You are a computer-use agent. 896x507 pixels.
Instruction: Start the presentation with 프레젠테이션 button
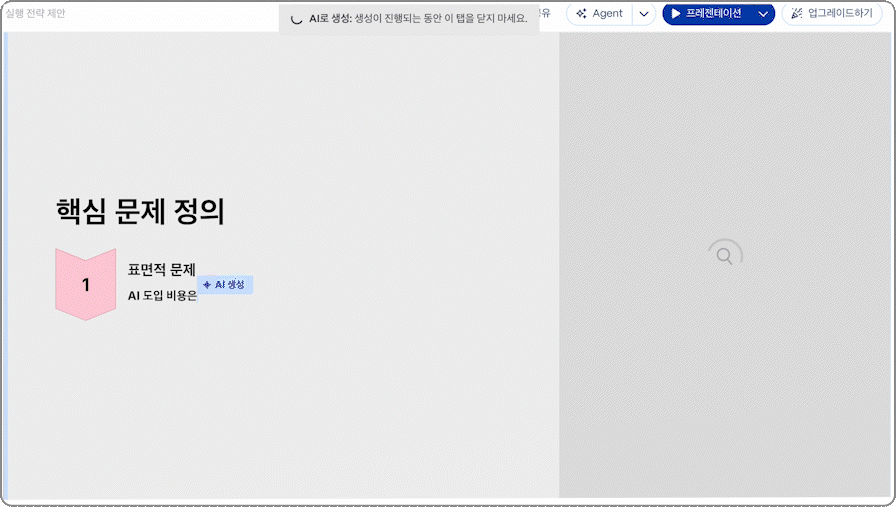coord(712,14)
